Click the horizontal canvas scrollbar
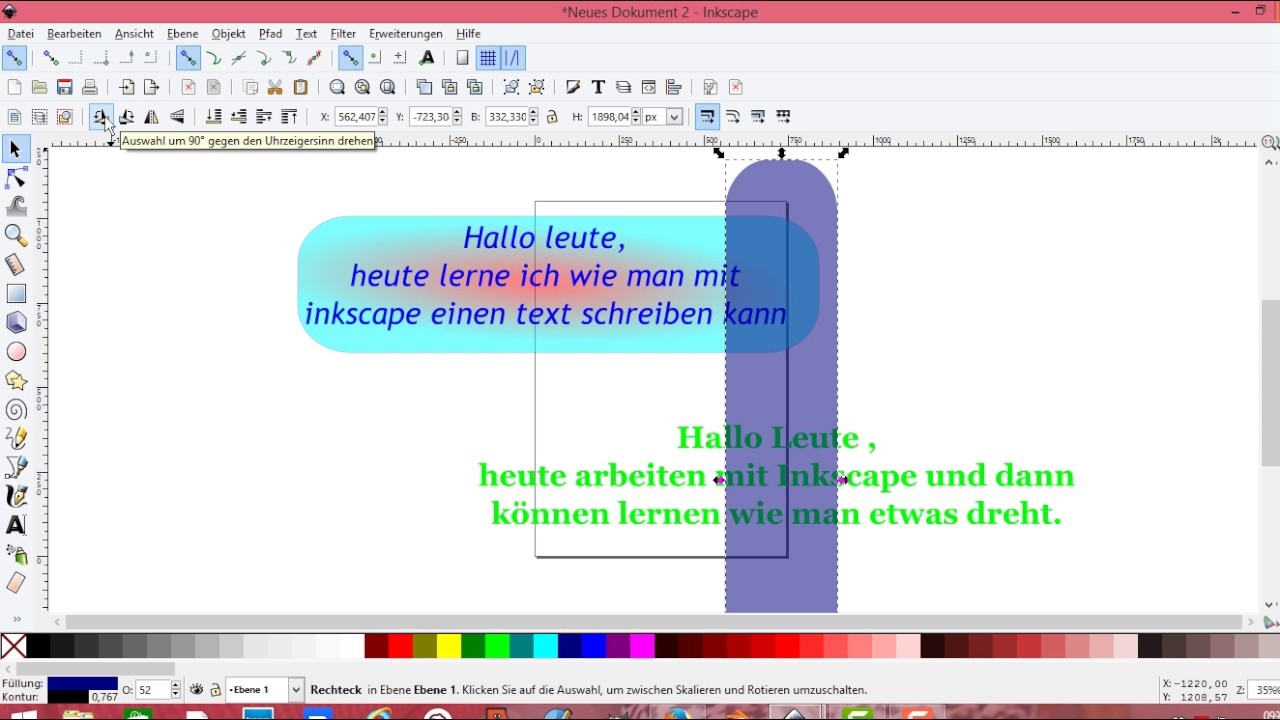Screen dimensions: 1280x720 pyautogui.click(x=653, y=622)
